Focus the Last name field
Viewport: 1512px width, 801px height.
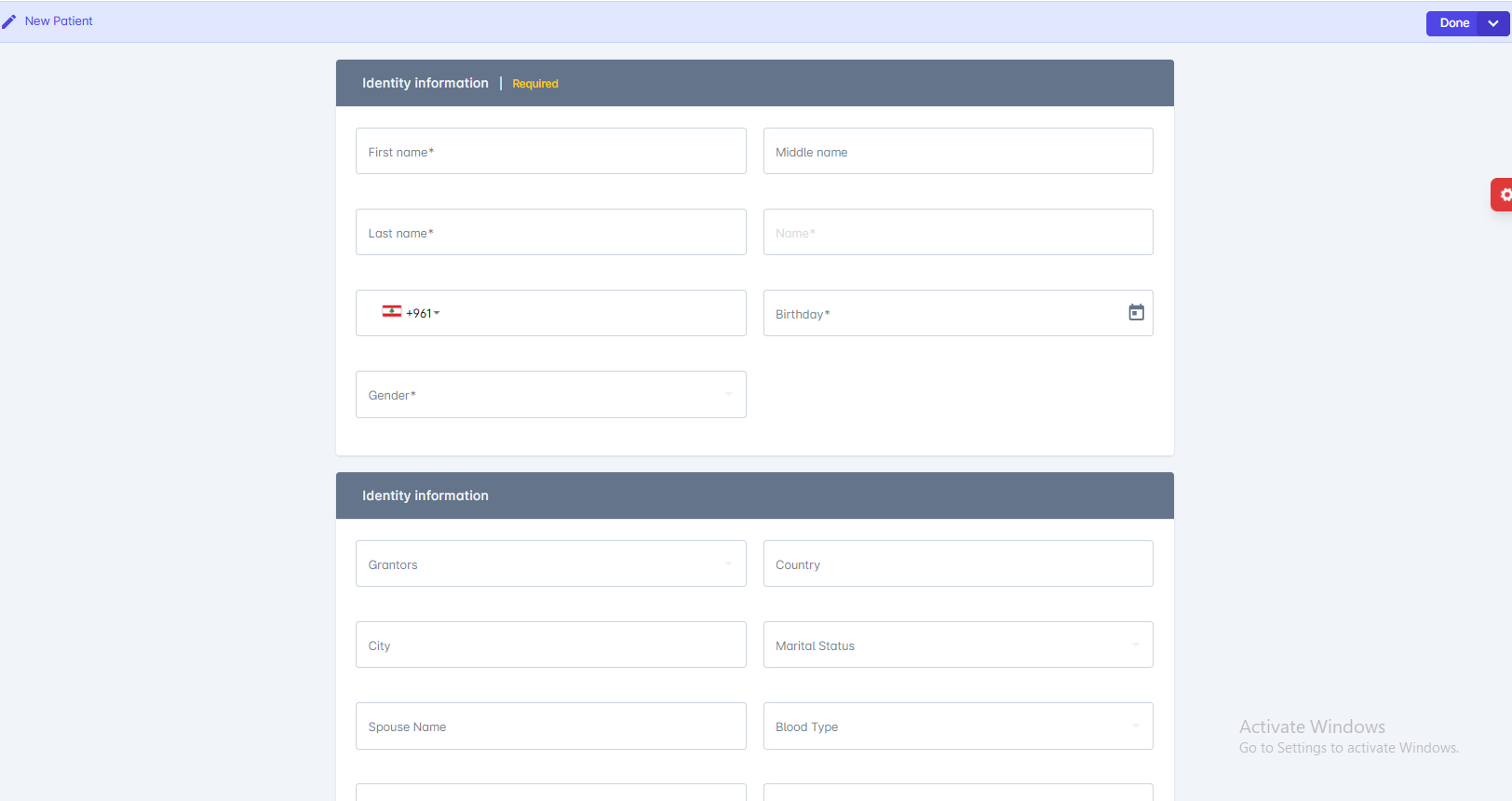[x=550, y=232]
